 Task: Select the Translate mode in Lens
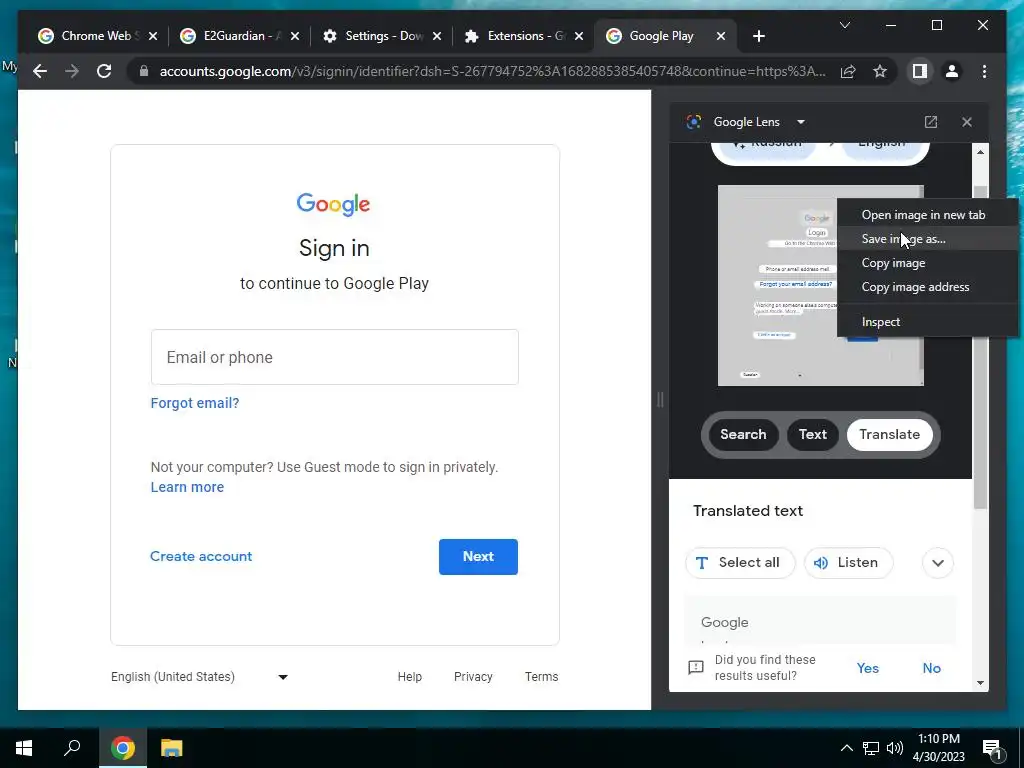click(x=889, y=435)
